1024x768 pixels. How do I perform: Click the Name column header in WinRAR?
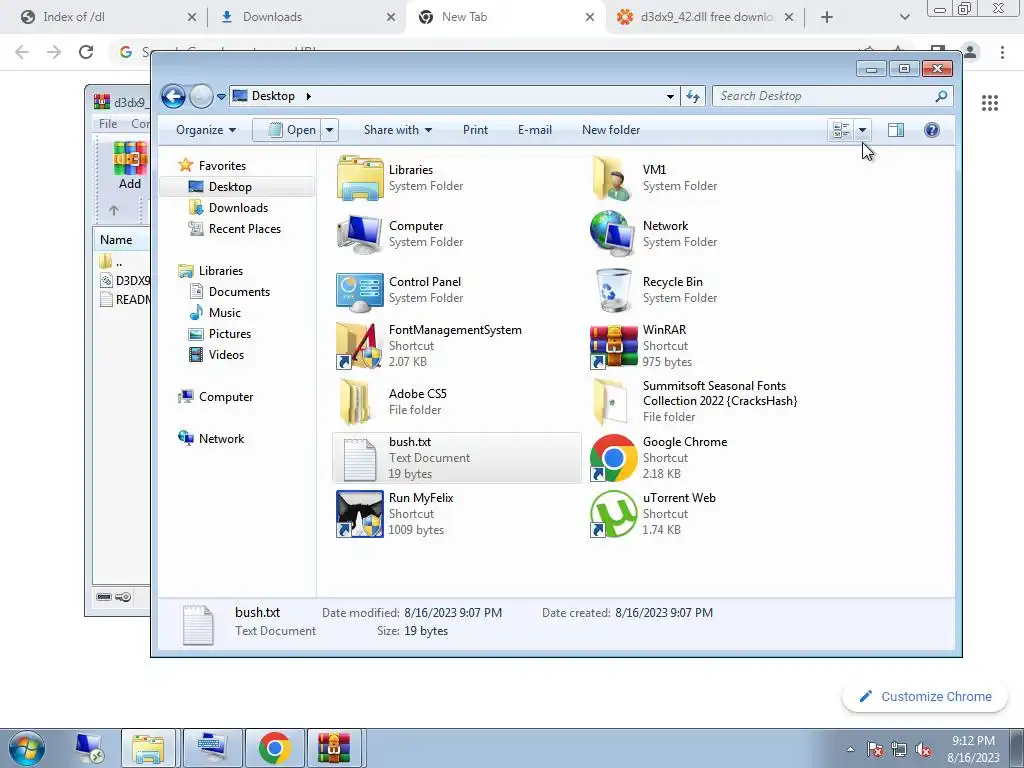tap(121, 240)
